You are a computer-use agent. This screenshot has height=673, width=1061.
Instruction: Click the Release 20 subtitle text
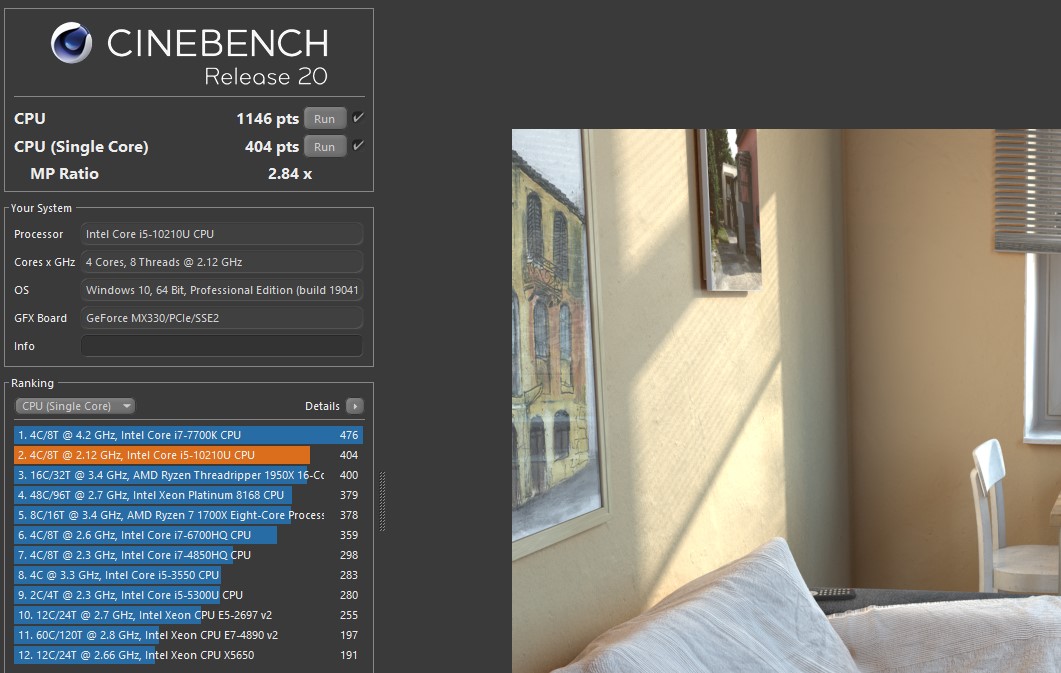[266, 76]
